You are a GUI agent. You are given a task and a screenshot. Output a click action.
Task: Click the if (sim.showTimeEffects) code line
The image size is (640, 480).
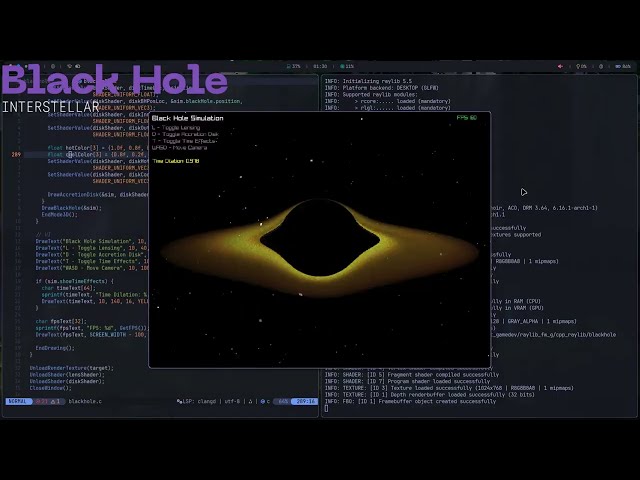[75, 281]
